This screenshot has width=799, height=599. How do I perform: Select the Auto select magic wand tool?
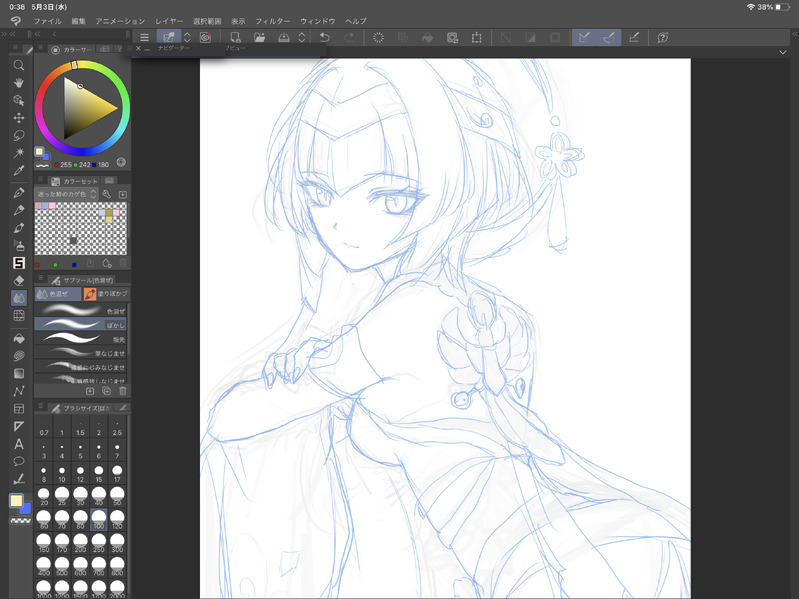[19, 152]
